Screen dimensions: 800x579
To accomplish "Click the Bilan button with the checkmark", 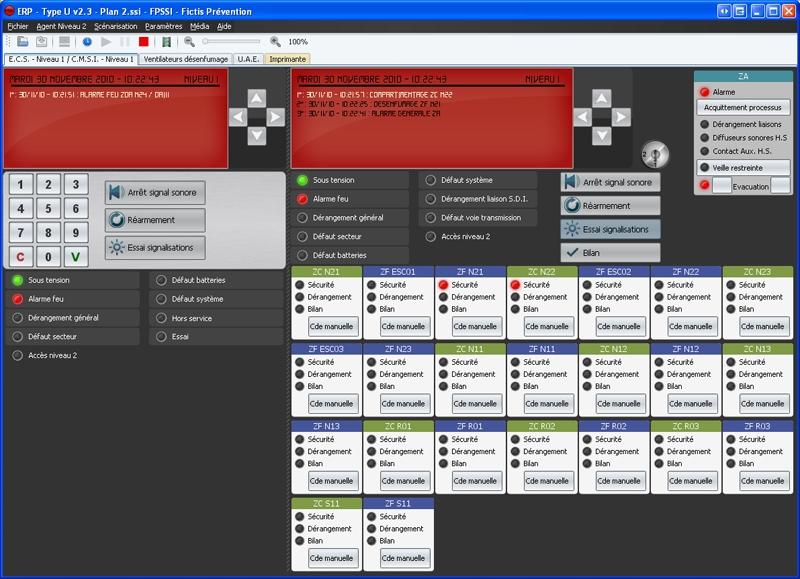I will 610,253.
